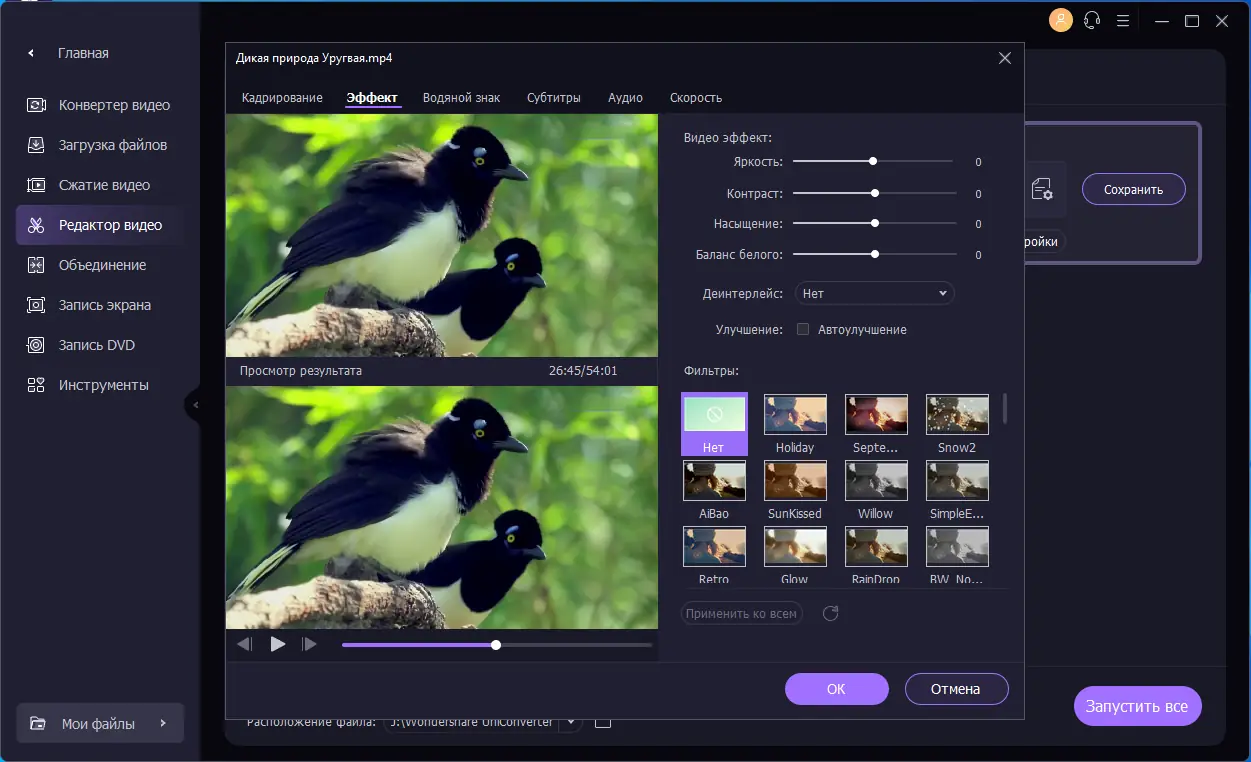This screenshot has width=1251, height=762.
Task: Open the Водяной знак tab
Action: (x=461, y=98)
